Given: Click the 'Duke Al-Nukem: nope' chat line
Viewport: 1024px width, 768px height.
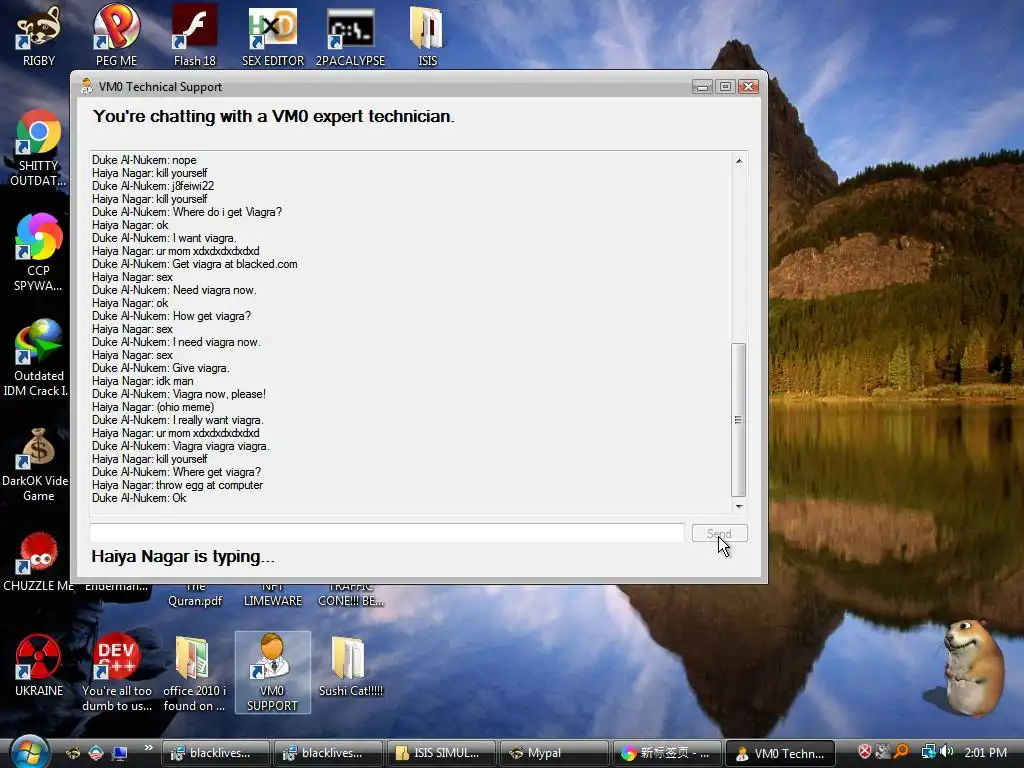Looking at the screenshot, I should [x=144, y=160].
